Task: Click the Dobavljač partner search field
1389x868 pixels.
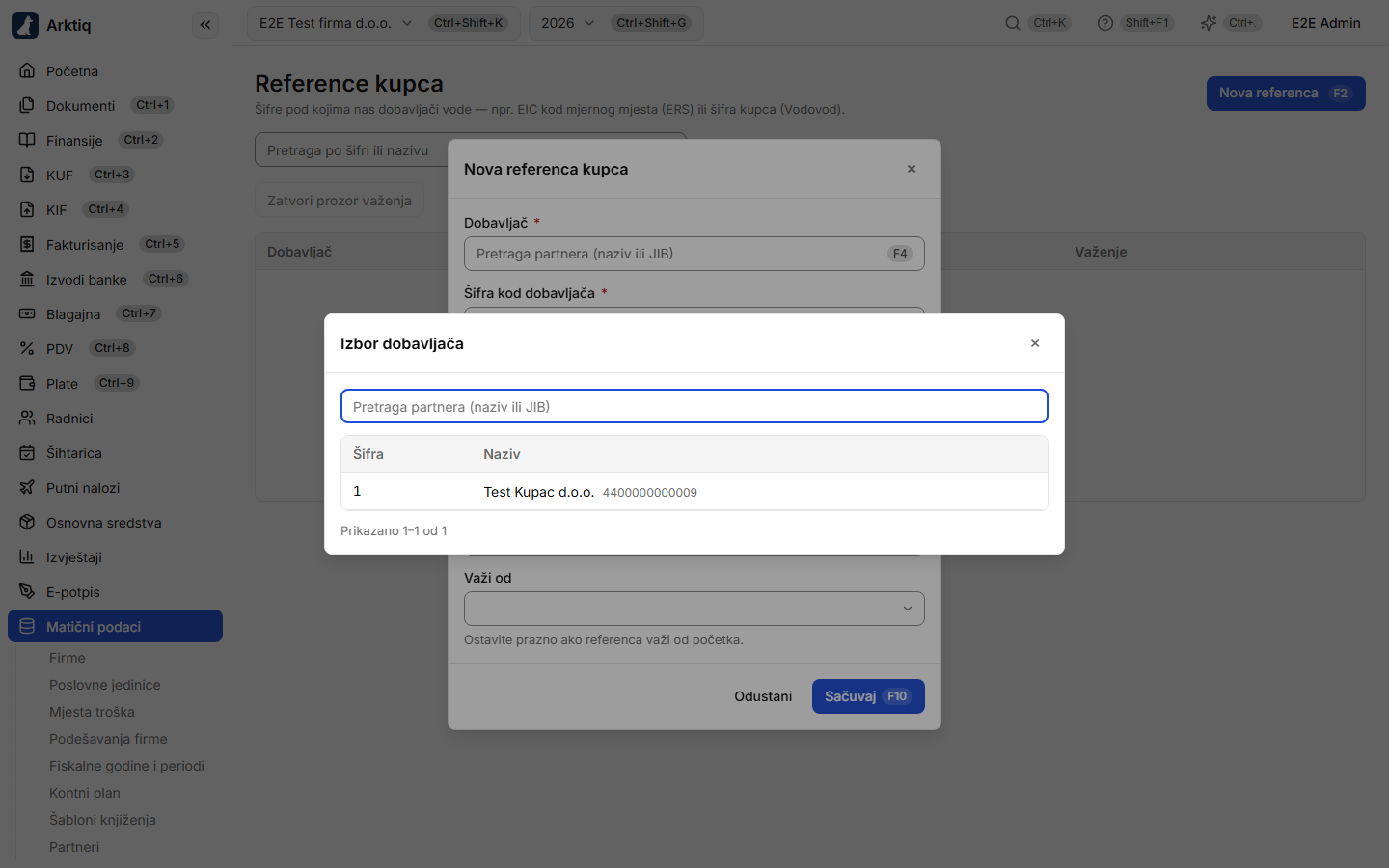Action: 694,254
